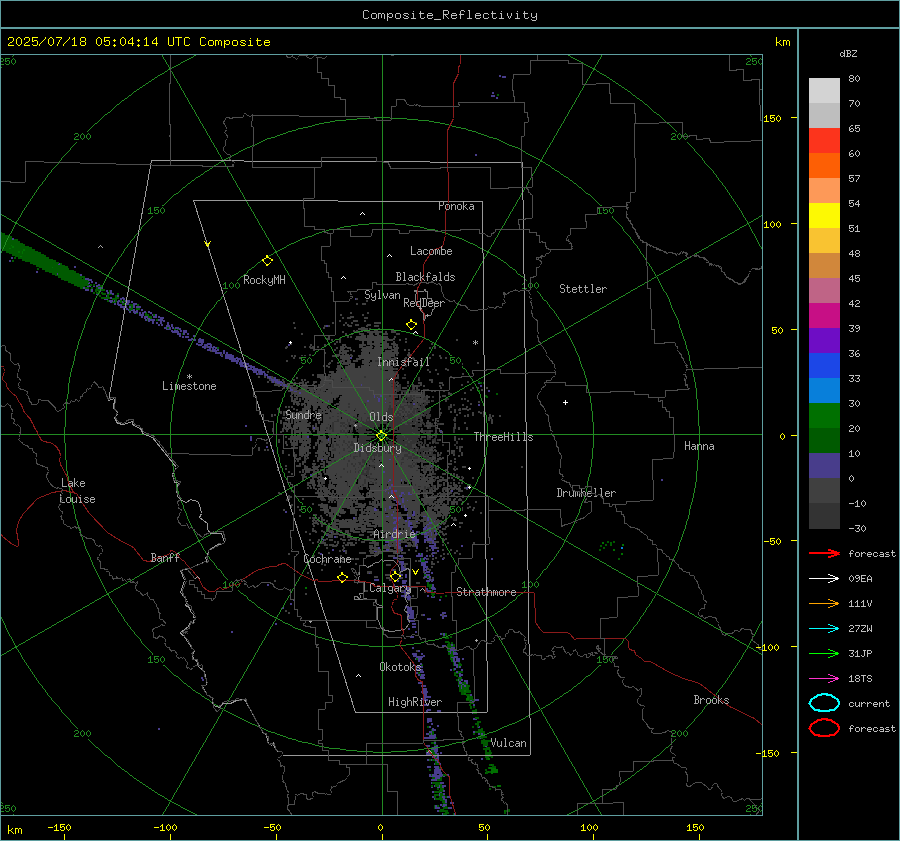This screenshot has width=900, height=841.
Task: Click the Drumheller label
Action: coord(586,493)
